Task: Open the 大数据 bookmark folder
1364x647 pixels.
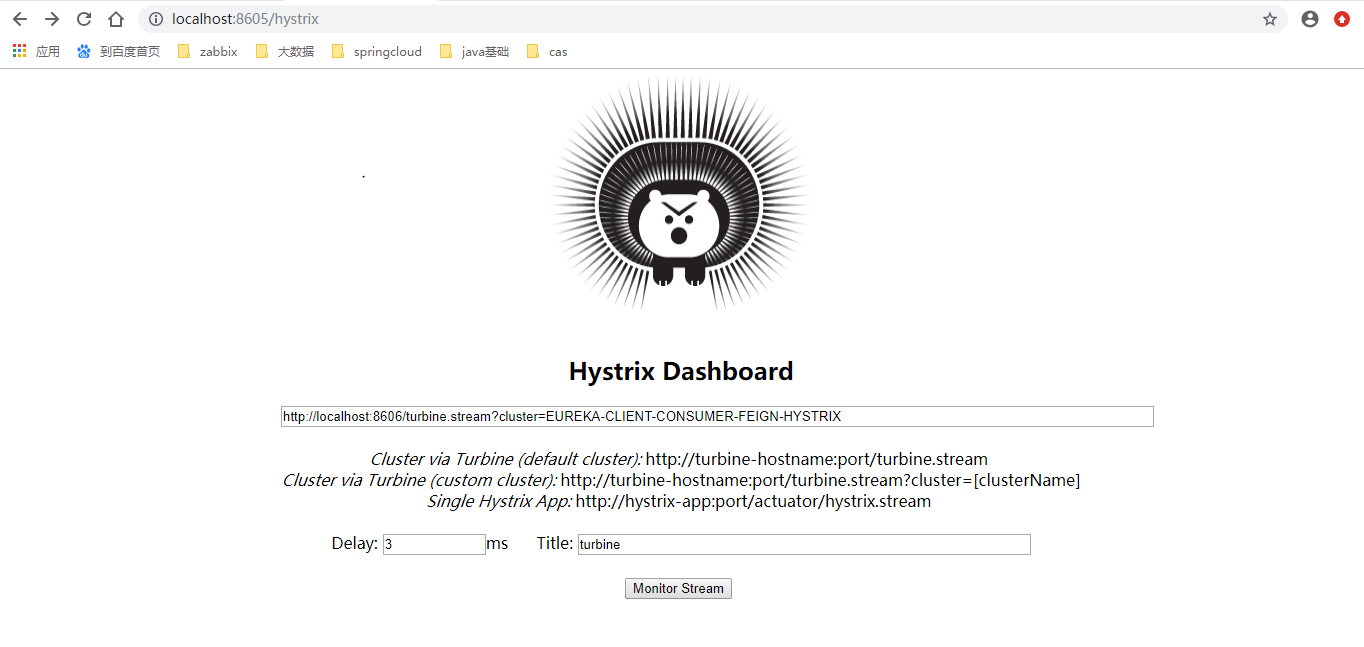Action: pos(285,51)
